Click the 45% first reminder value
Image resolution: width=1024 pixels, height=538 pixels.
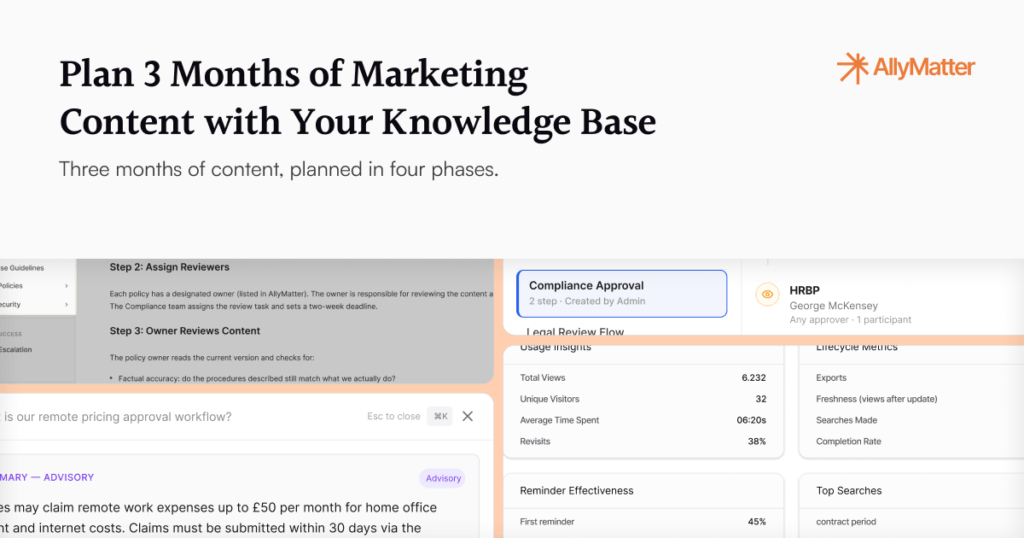(757, 522)
